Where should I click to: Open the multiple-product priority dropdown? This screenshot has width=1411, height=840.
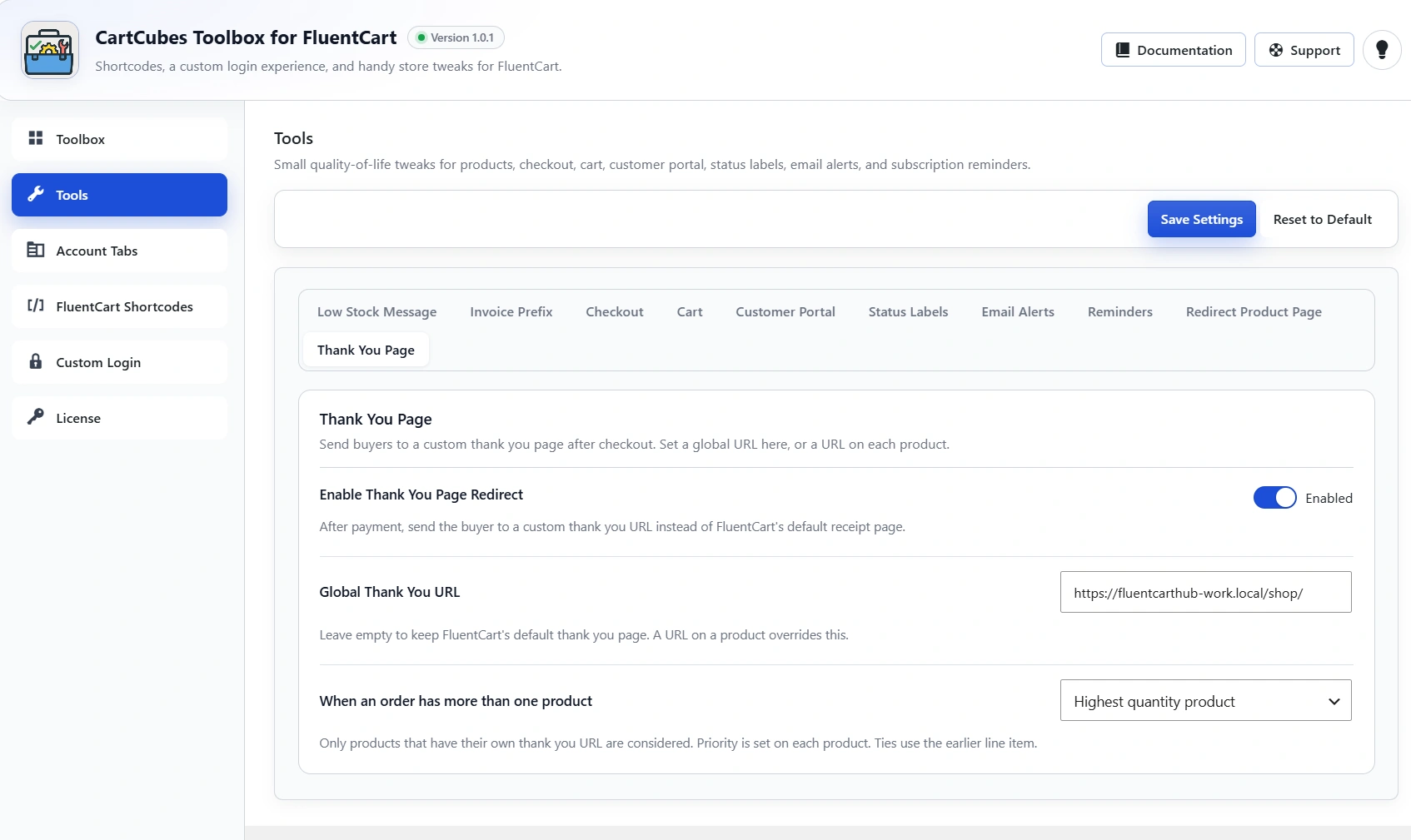tap(1206, 701)
